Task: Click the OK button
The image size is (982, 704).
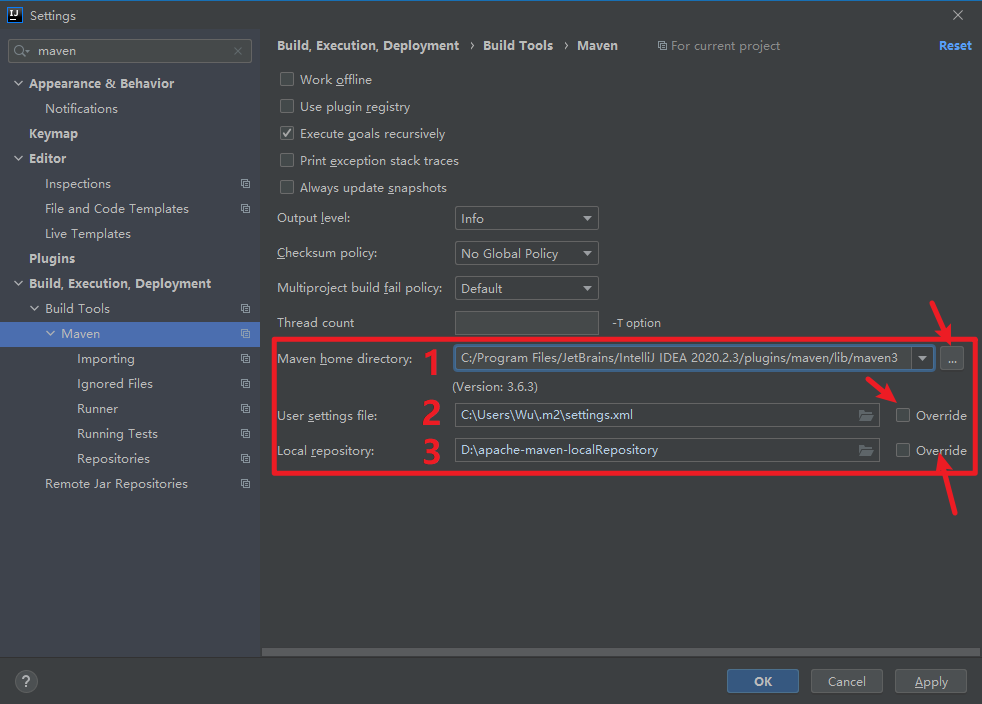Action: pos(763,681)
